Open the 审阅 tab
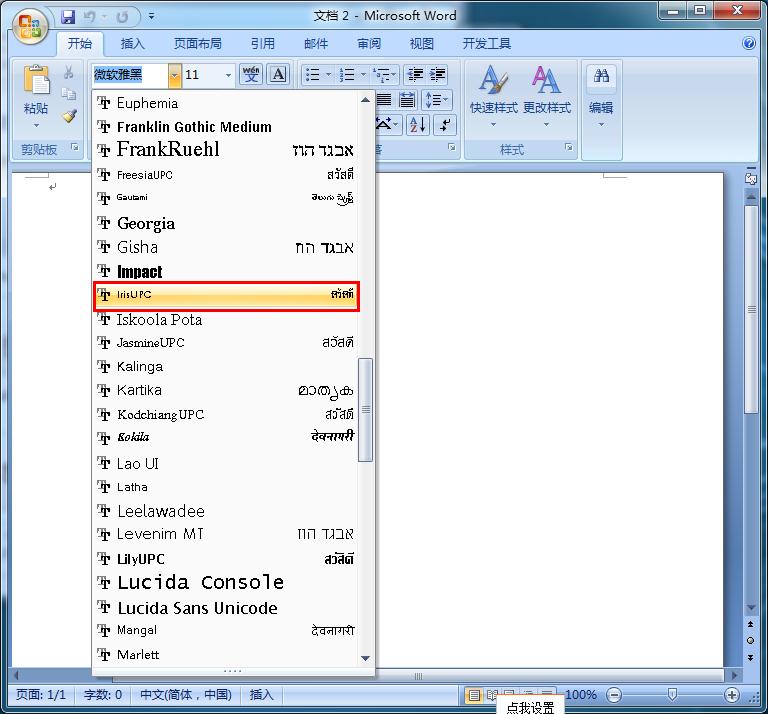 pyautogui.click(x=369, y=44)
